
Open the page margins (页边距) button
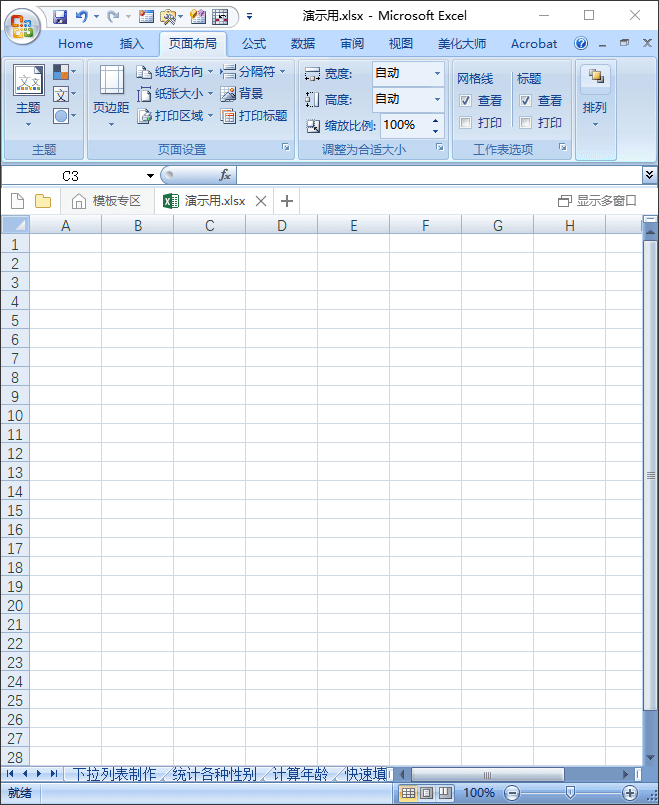tap(111, 97)
